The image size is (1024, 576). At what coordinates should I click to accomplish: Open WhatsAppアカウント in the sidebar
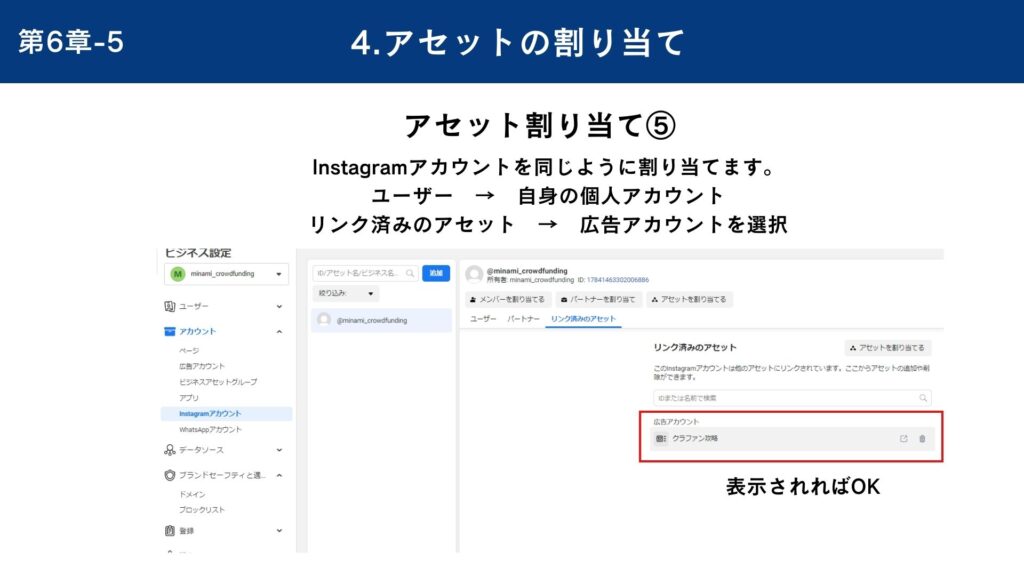click(x=210, y=430)
